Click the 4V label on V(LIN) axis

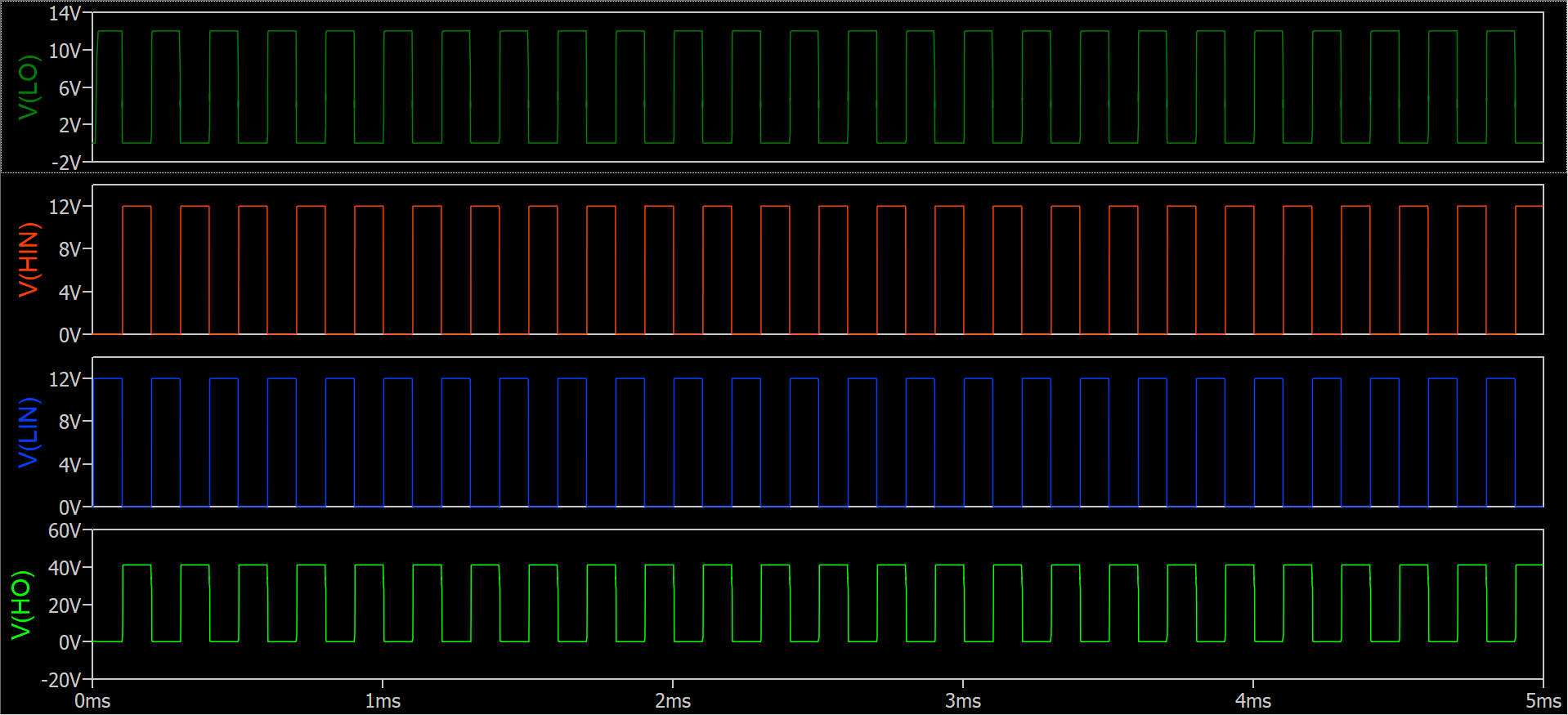(x=69, y=465)
